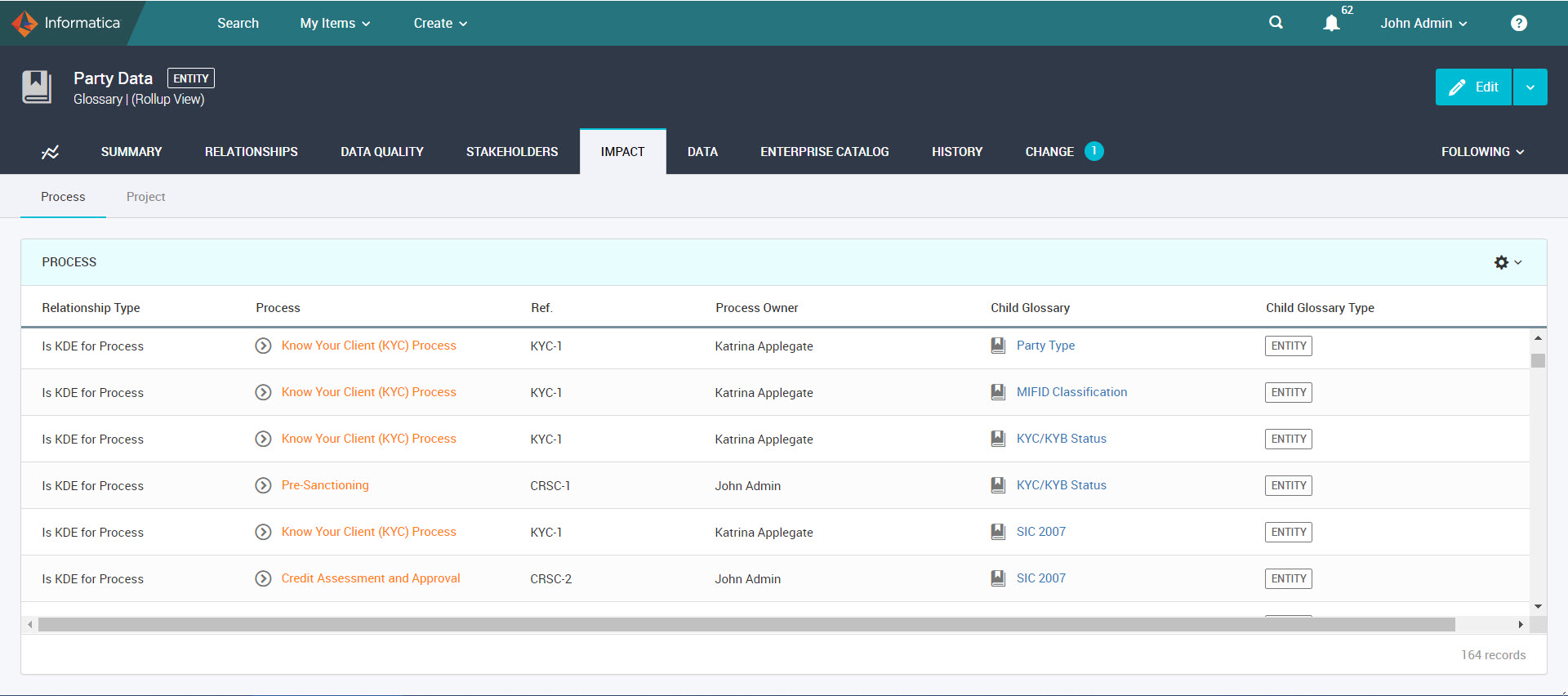The image size is (1568, 696).
Task: Open KYC/KYB Status link in the CRSC-1 row
Action: [x=1061, y=485]
